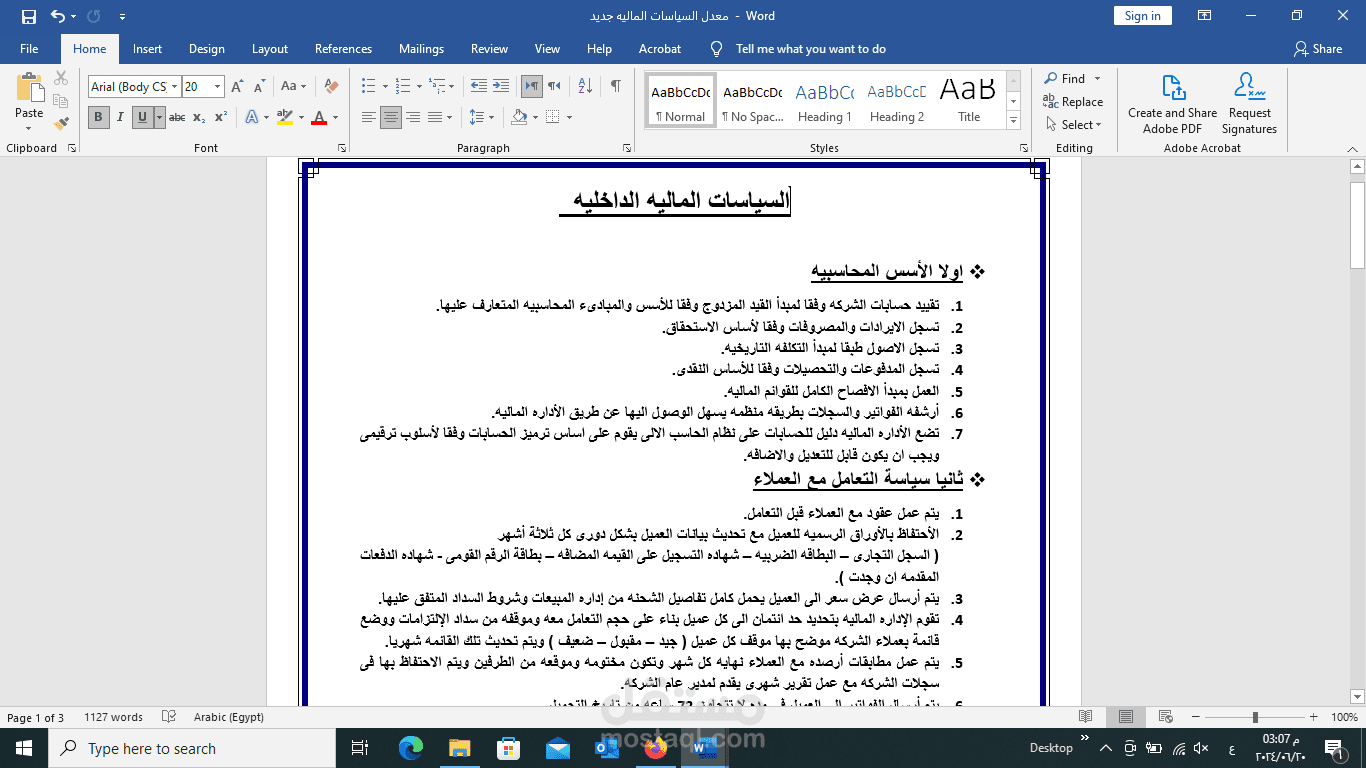Toggle Underline formatting
The width and height of the screenshot is (1366, 768).
[x=142, y=117]
